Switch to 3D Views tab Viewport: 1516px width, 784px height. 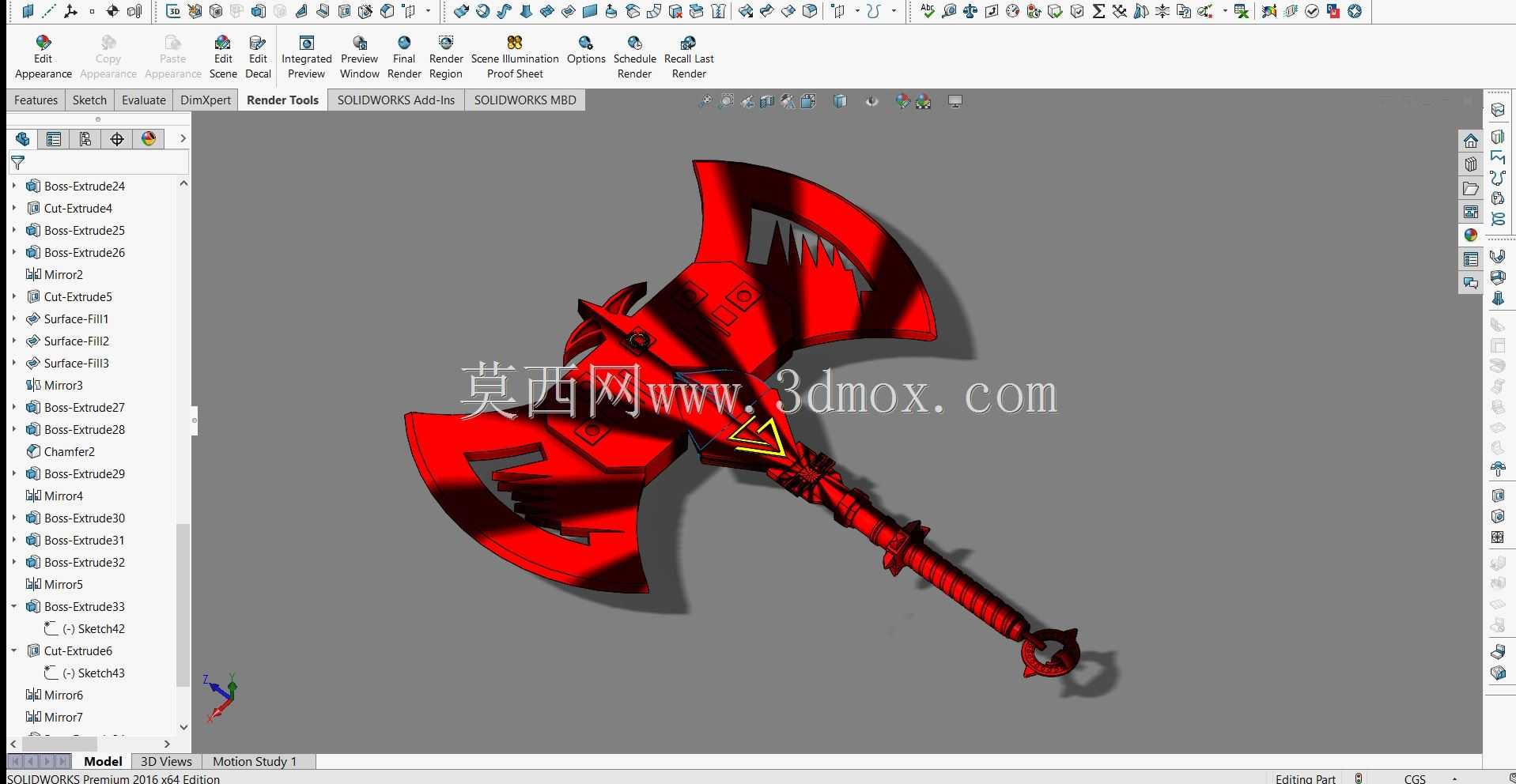point(166,761)
